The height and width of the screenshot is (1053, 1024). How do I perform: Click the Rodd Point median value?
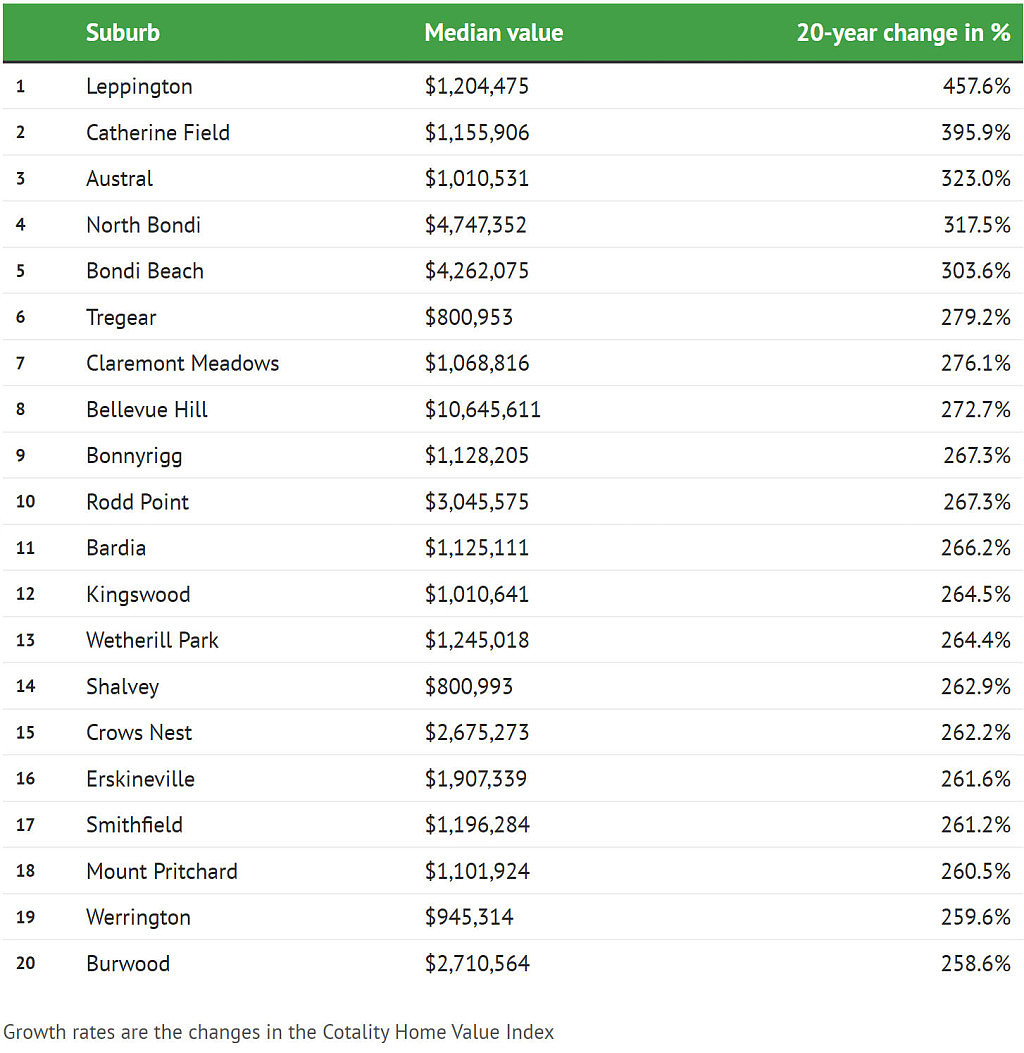(477, 502)
